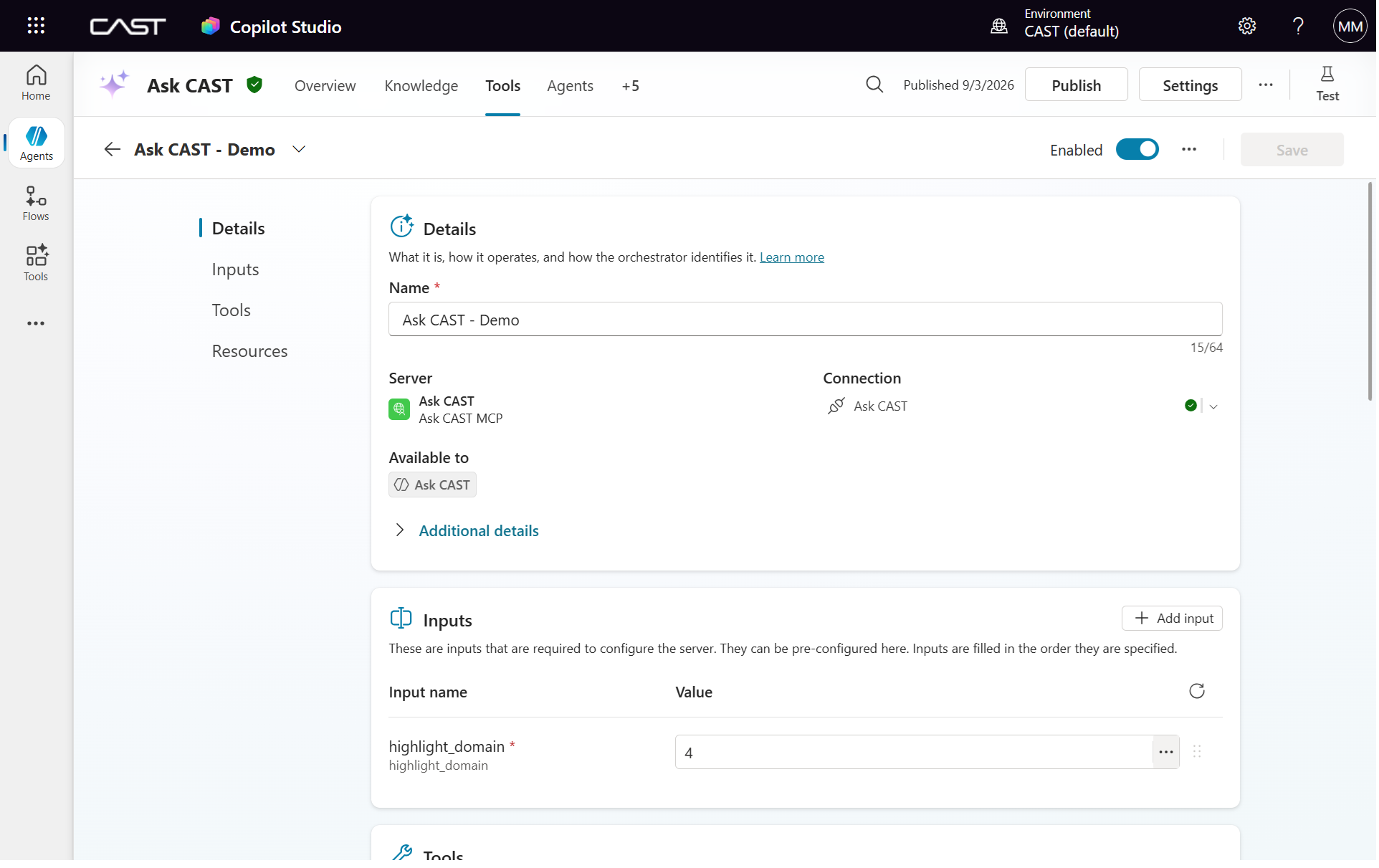The width and height of the screenshot is (1379, 868).
Task: Click the Value column header
Action: (694, 692)
